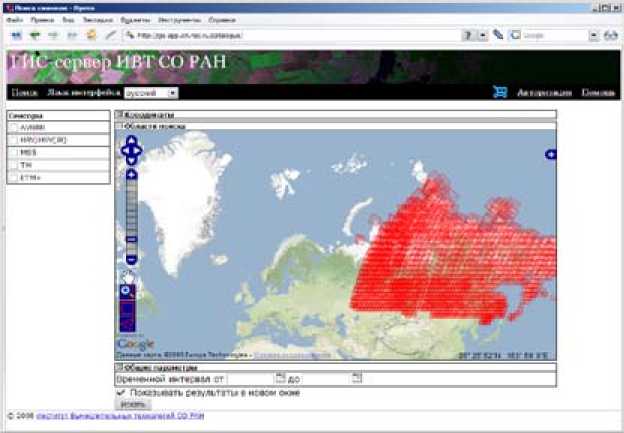This screenshot has width=624, height=433.
Task: Open the Закладки menu
Action: [x=98, y=20]
